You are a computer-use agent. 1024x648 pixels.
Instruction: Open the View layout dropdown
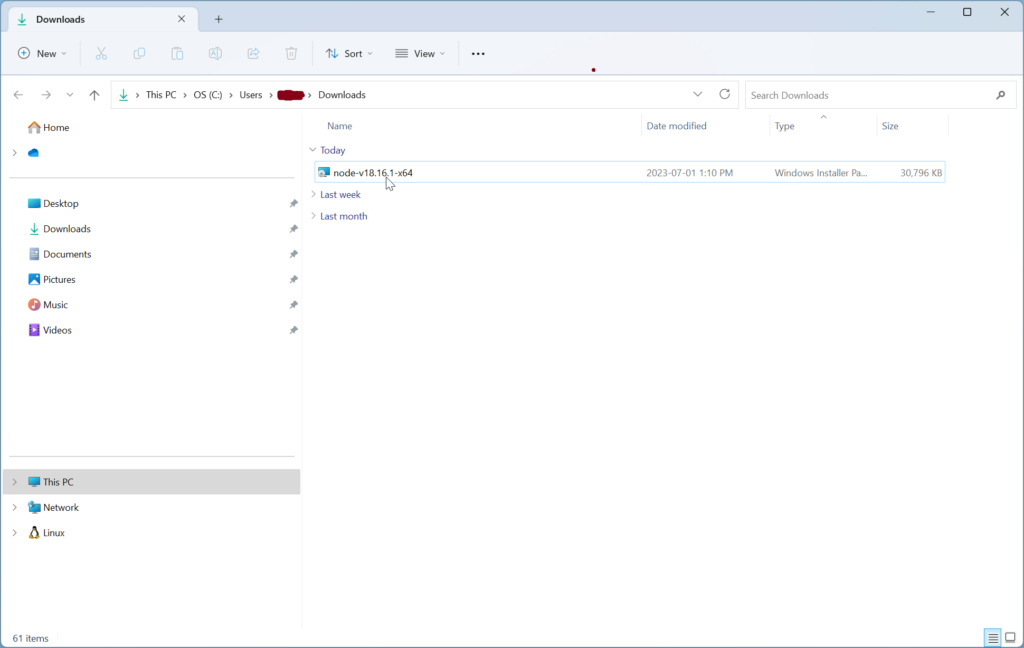[x=420, y=54]
